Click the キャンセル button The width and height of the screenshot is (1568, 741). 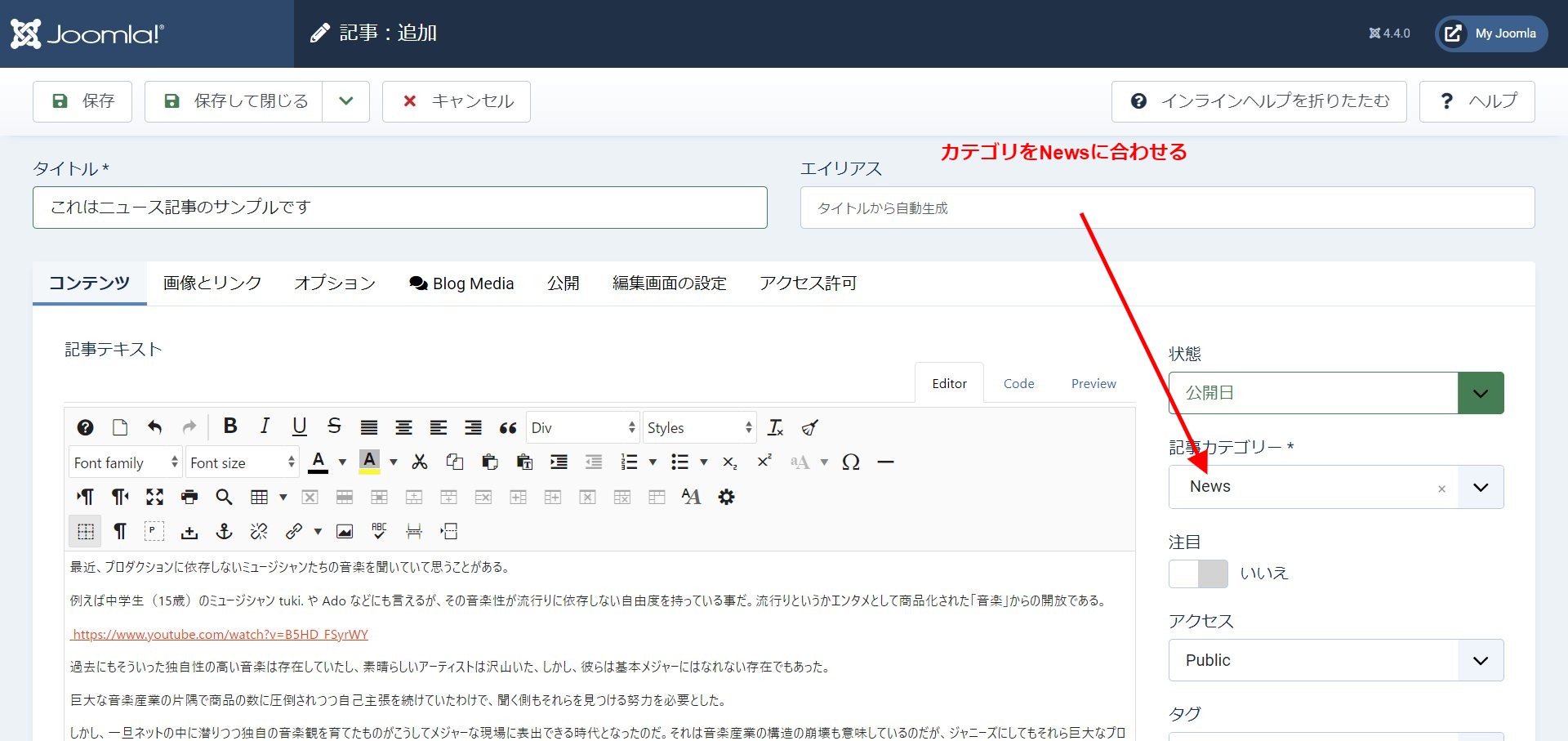(457, 101)
